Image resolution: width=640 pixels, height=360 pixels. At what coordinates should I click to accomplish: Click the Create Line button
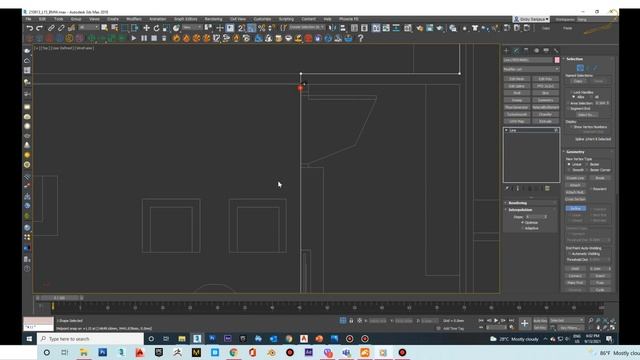point(576,178)
